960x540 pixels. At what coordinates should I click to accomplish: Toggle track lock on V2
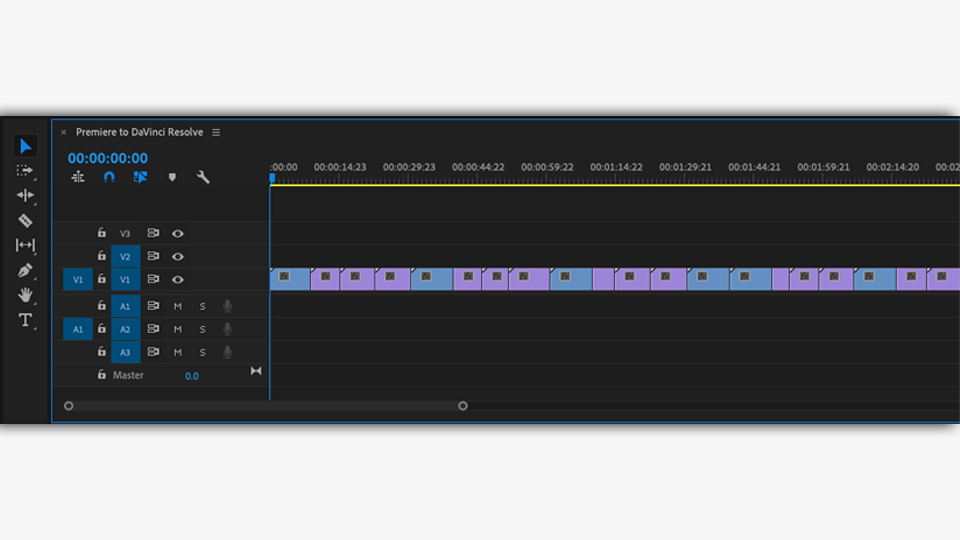point(102,256)
